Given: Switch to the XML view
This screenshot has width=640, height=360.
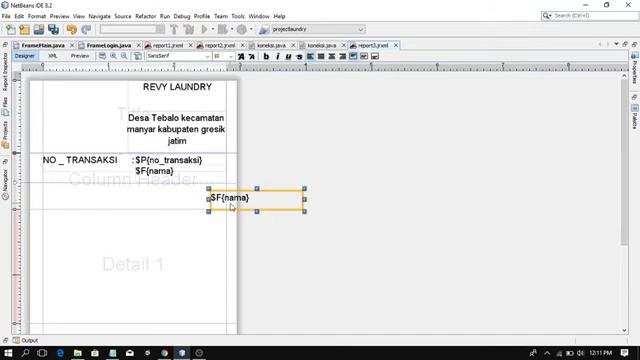Looking at the screenshot, I should pos(53,56).
